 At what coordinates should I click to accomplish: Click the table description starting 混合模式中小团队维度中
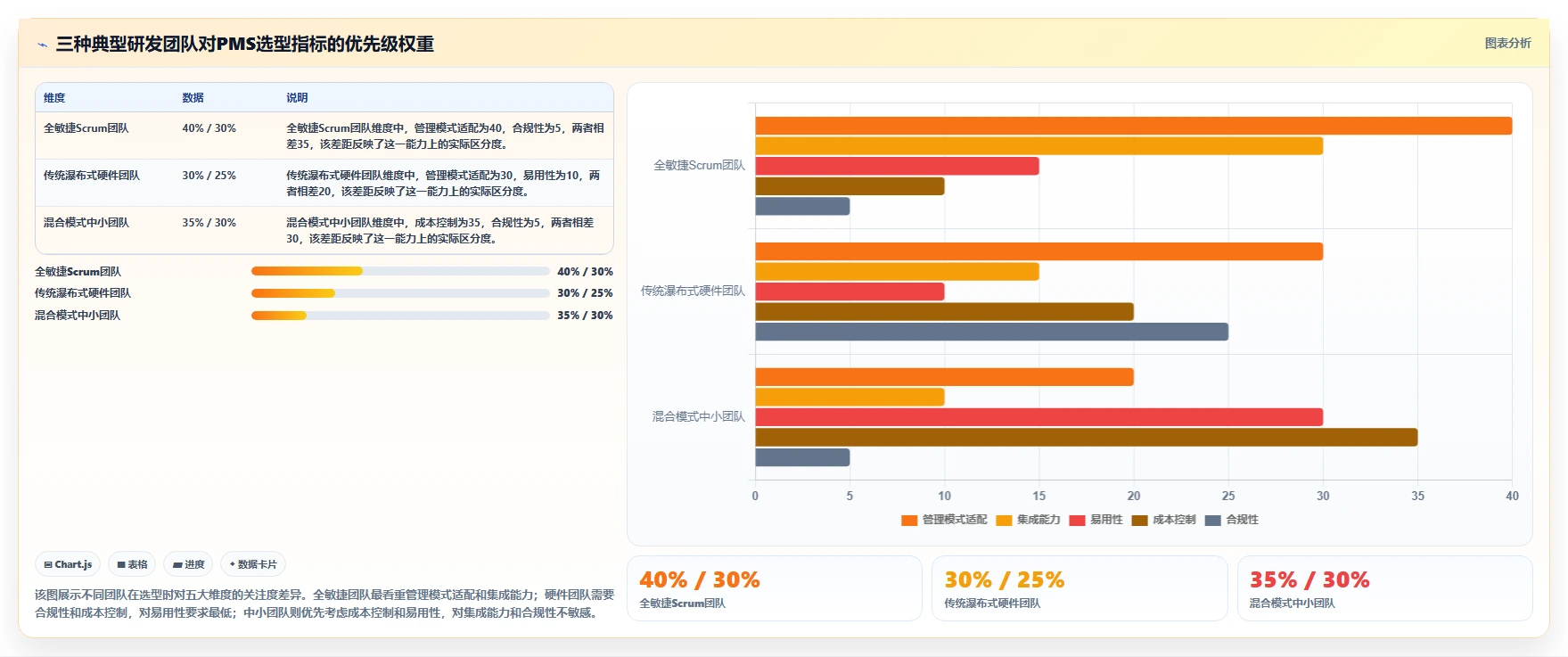pos(445,231)
